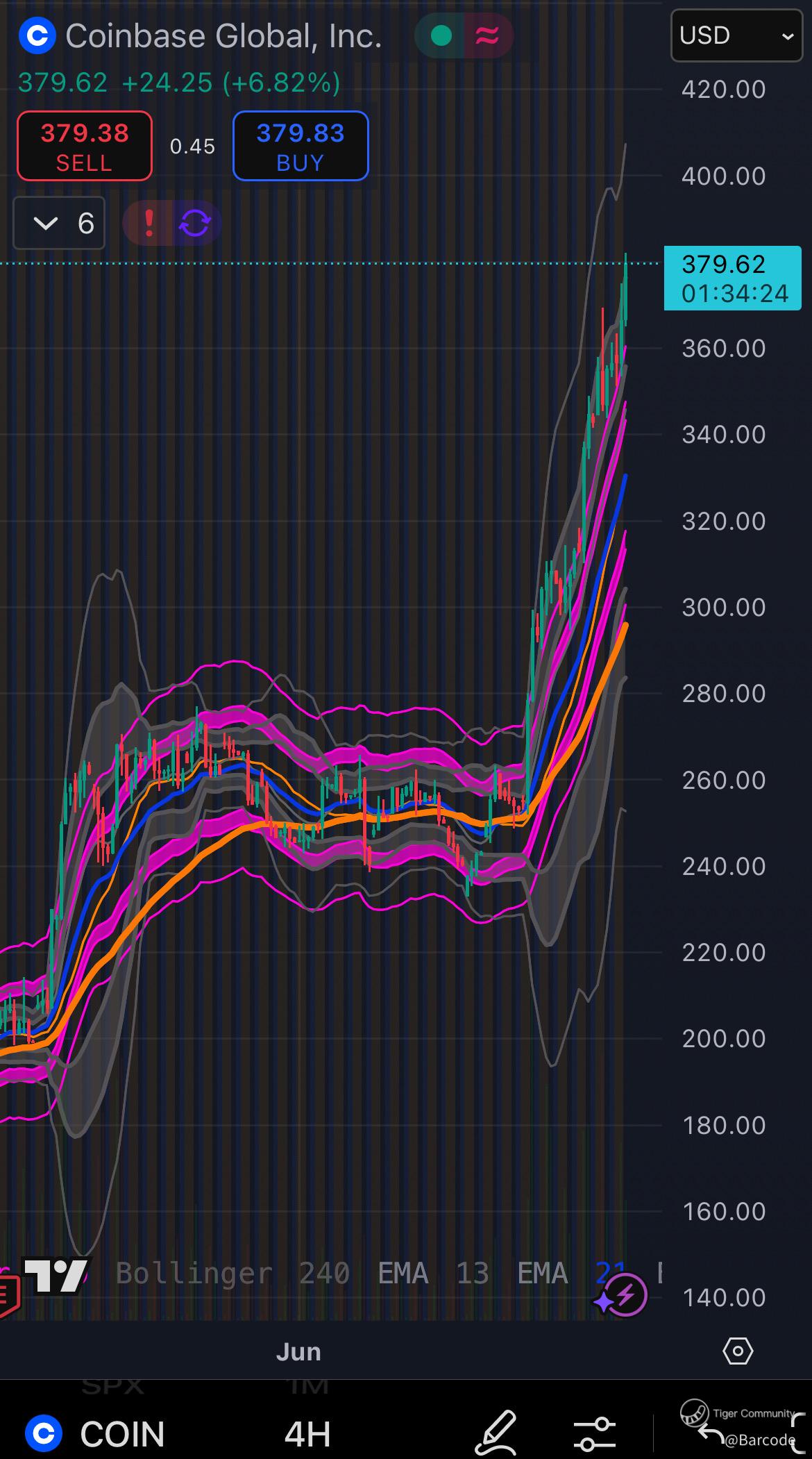Tap the 340.00 price axis label

[724, 435]
